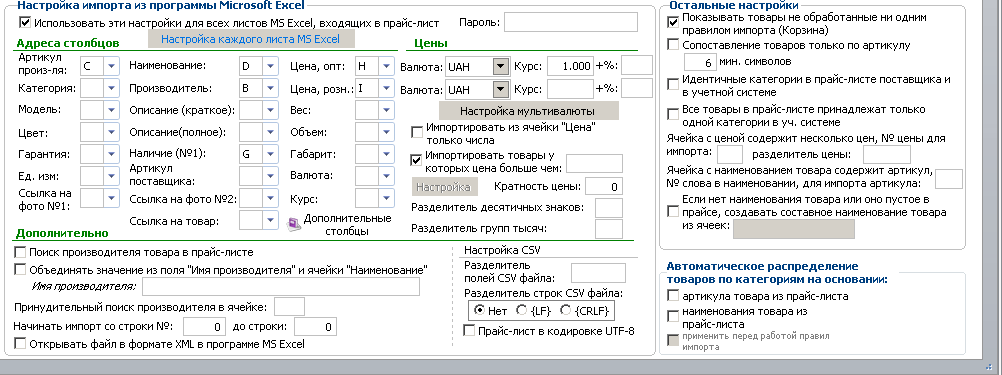Expand Описание (краткое) column dropdown
This screenshot has width=1002, height=375.
(x=270, y=110)
